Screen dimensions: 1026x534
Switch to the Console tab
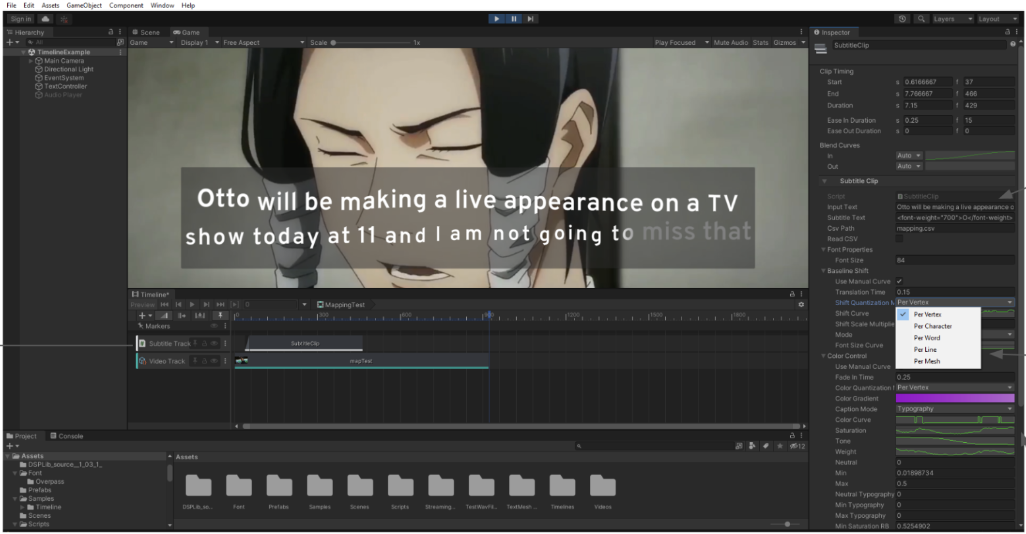pyautogui.click(x=67, y=436)
